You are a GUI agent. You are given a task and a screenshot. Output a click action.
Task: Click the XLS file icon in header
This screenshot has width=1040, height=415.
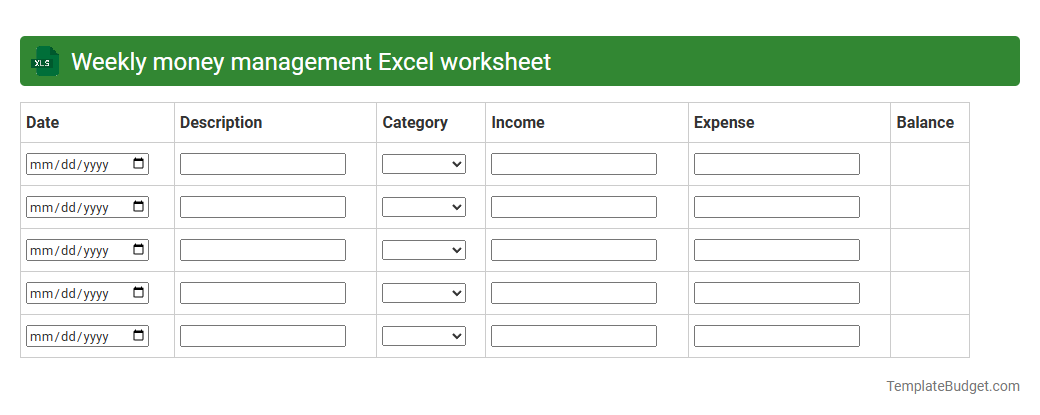tap(44, 61)
